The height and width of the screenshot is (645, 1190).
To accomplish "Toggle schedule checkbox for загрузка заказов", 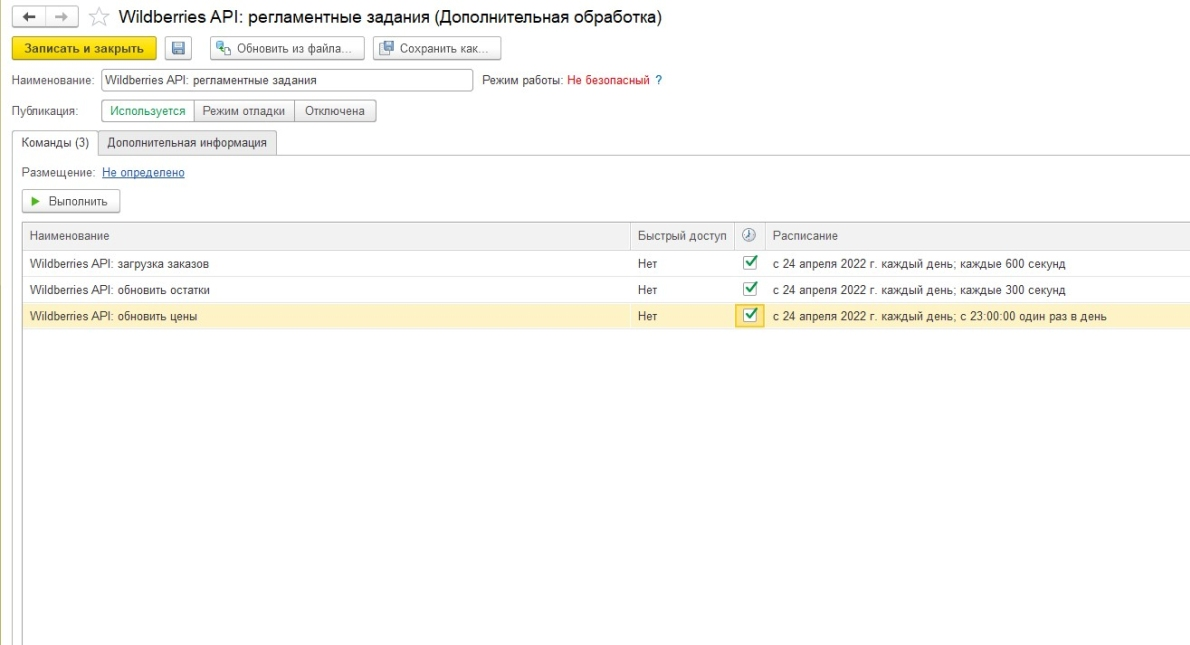I will pyautogui.click(x=750, y=263).
